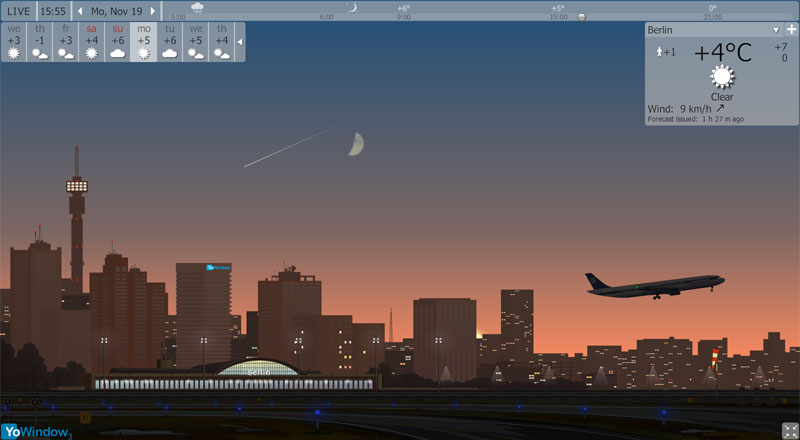Click the moon icon on the timeline
800x440 pixels.
(x=351, y=7)
